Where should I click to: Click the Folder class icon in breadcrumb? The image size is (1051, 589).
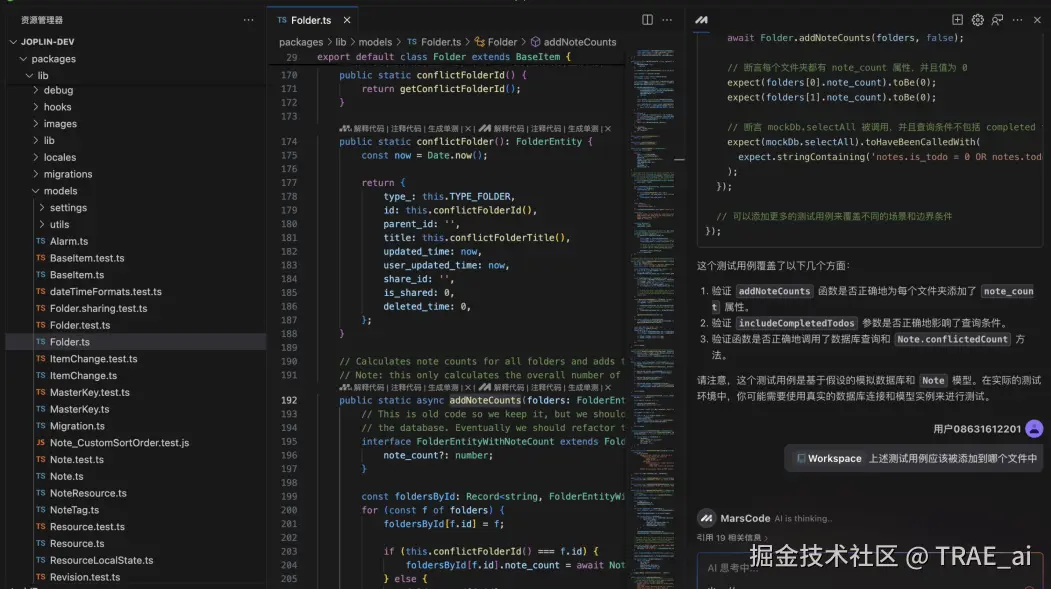click(479, 42)
